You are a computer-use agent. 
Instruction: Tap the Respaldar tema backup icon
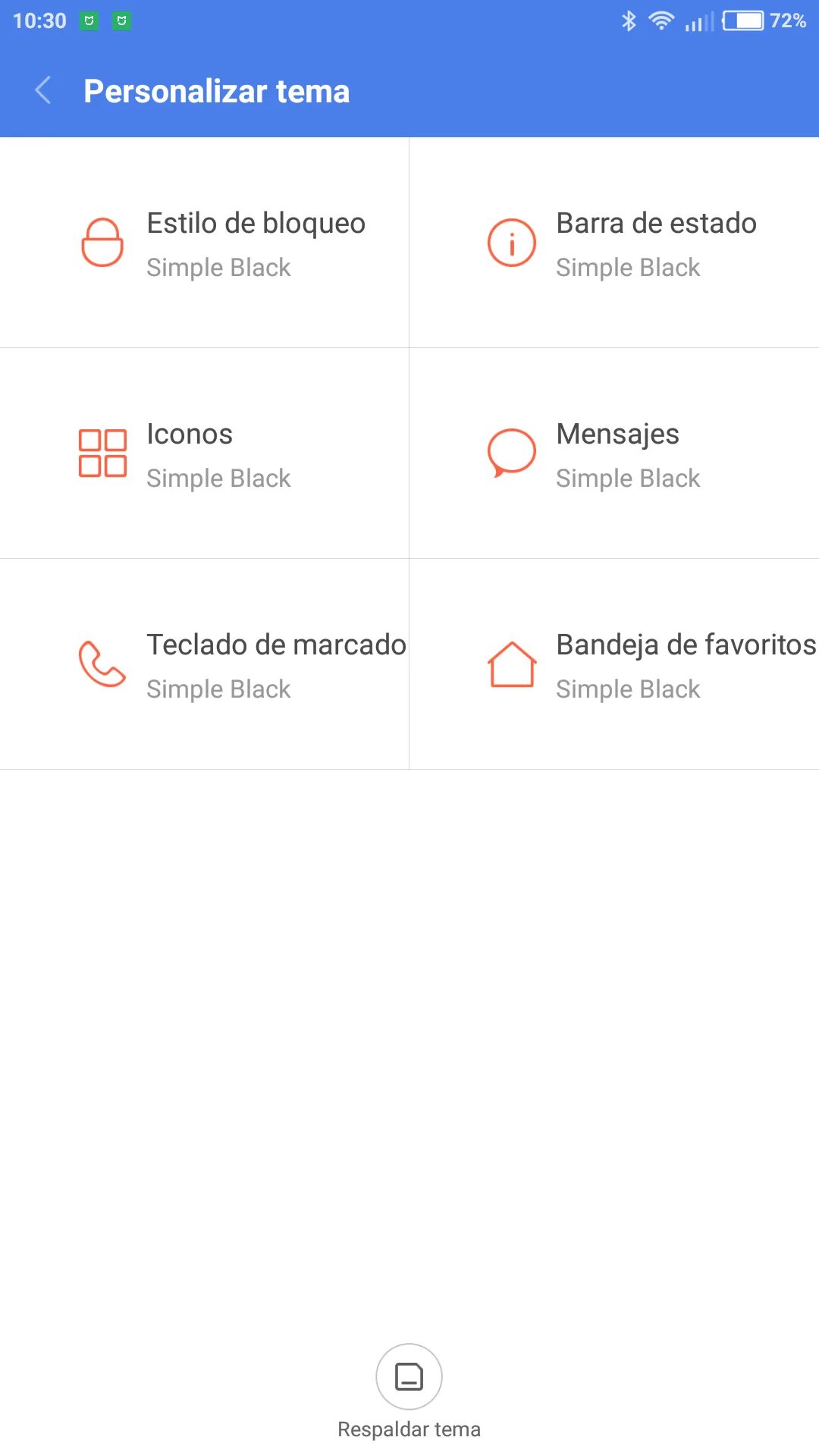(409, 1376)
